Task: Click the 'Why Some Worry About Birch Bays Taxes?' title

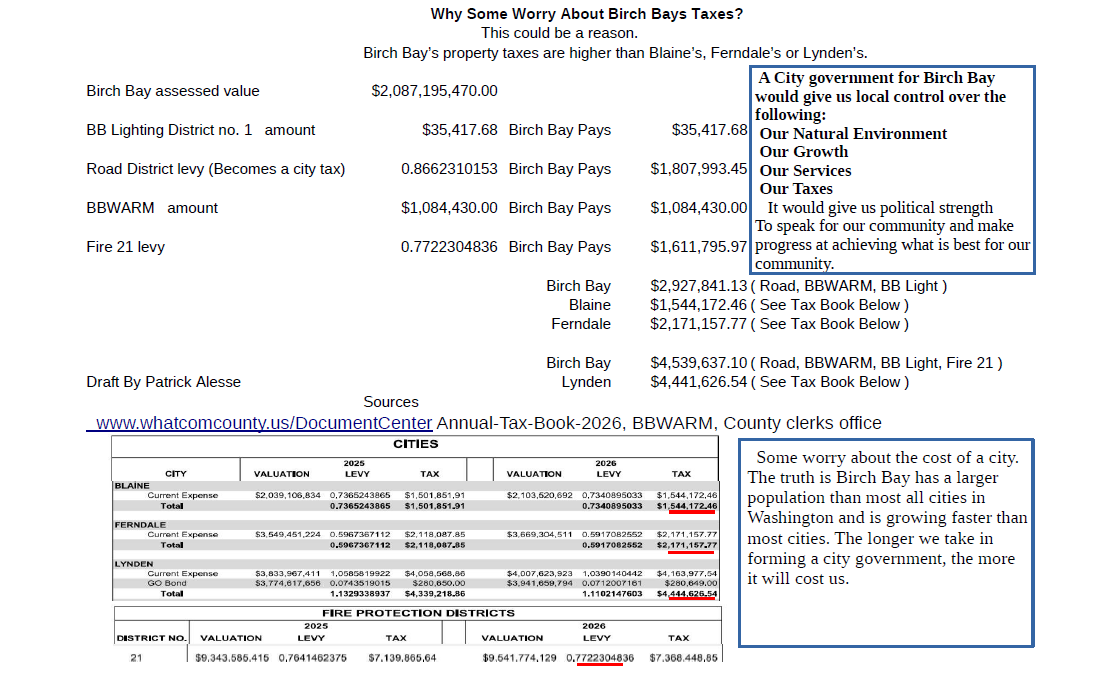Action: (x=587, y=14)
